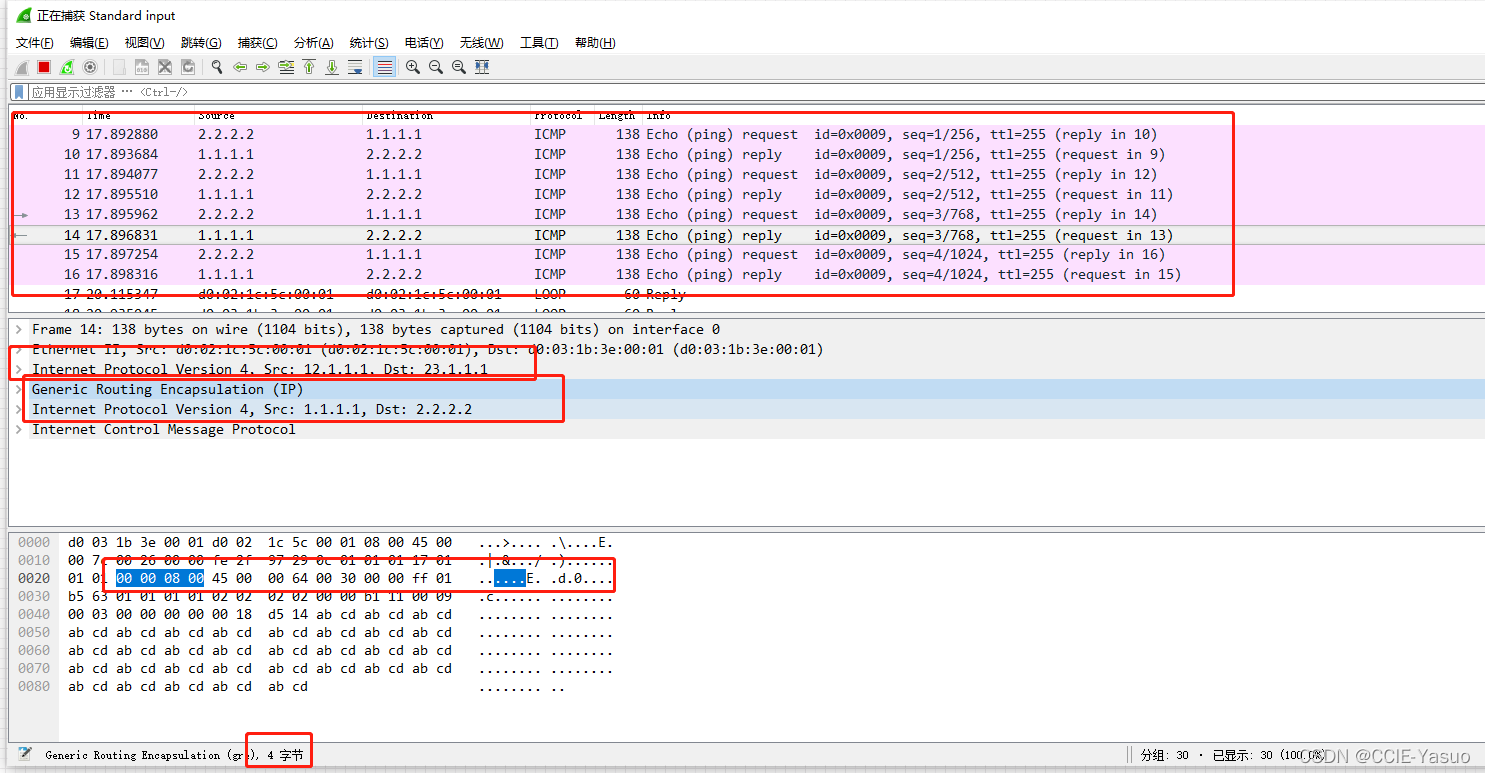Viewport: 1485px width, 773px height.
Task: Open the 跳转(G) menu
Action: pyautogui.click(x=201, y=42)
